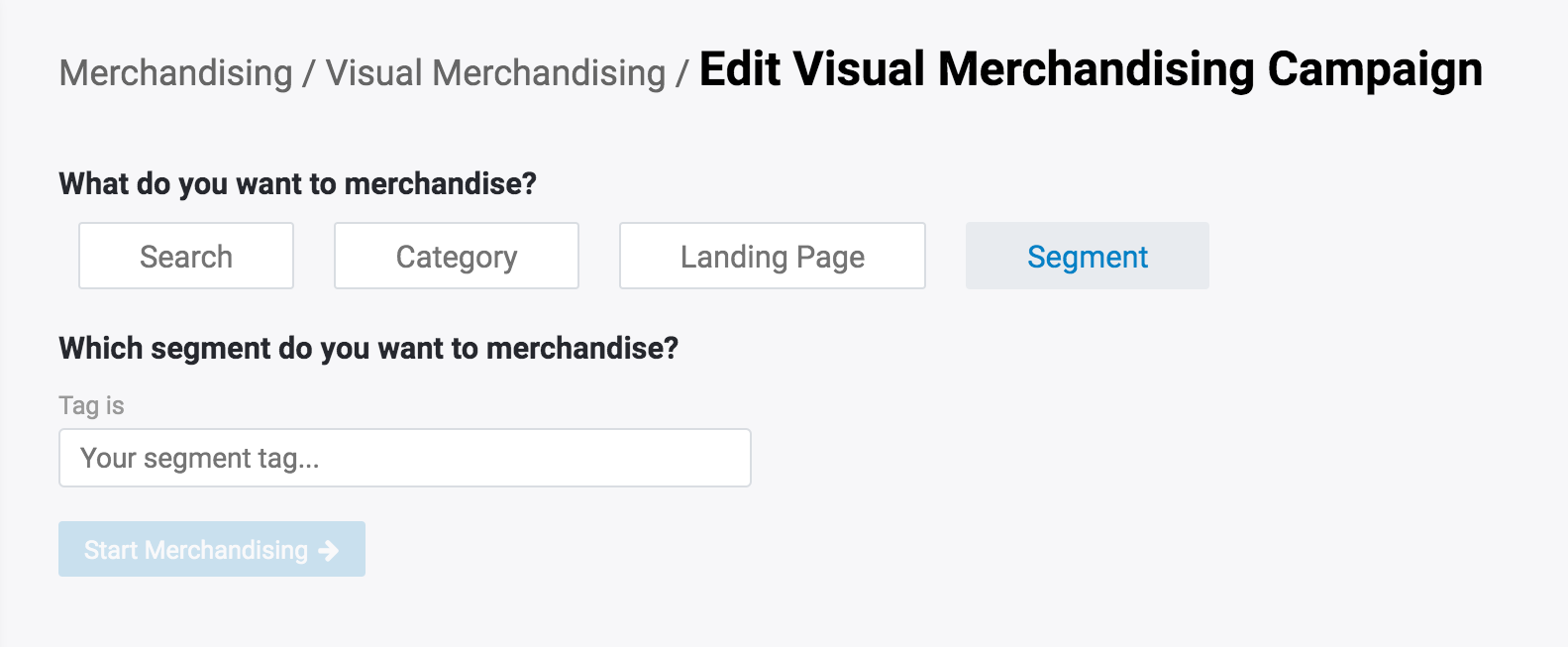Pick the Landing Page option
This screenshot has height=647, width=1568.
click(x=773, y=257)
